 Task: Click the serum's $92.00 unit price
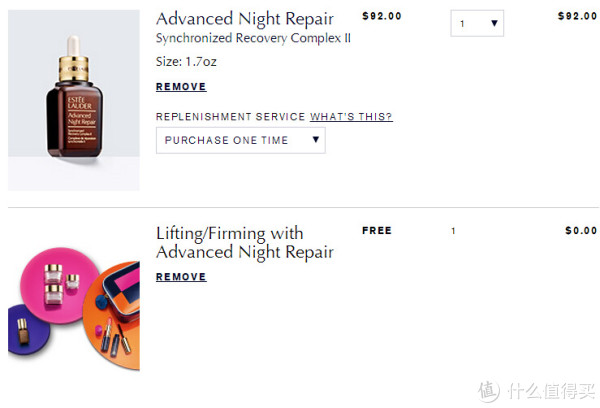(382, 16)
